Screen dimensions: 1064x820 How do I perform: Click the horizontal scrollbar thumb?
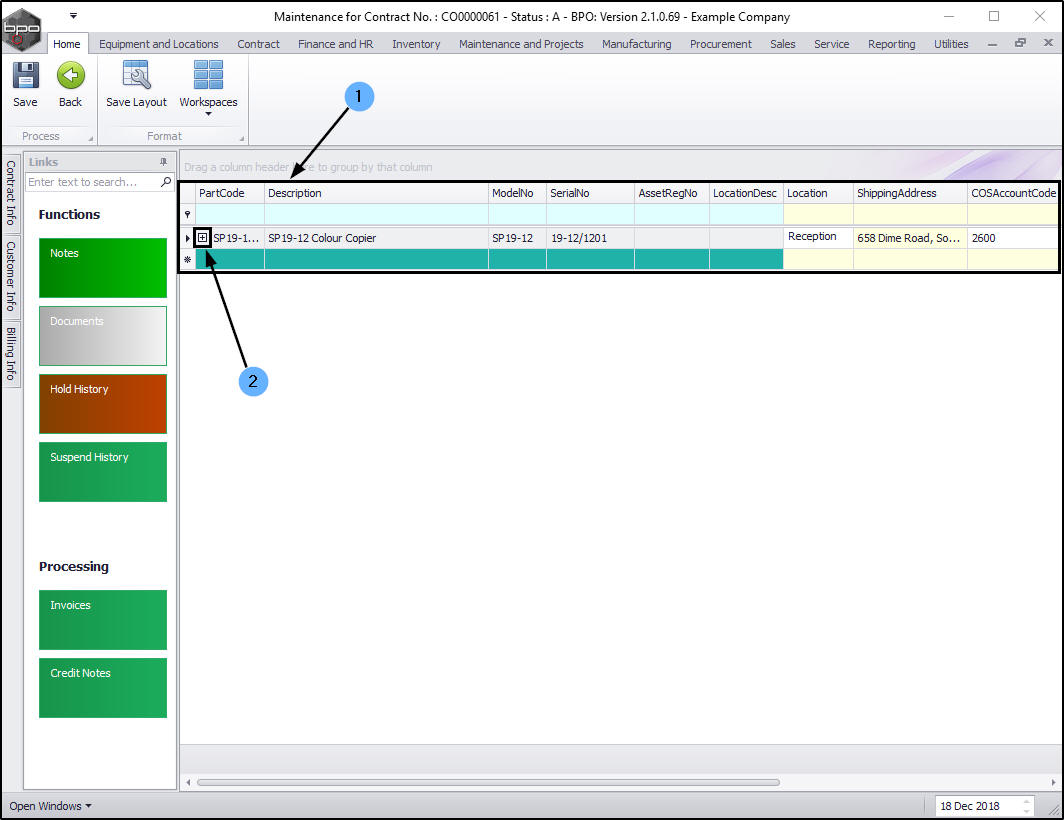click(488, 783)
